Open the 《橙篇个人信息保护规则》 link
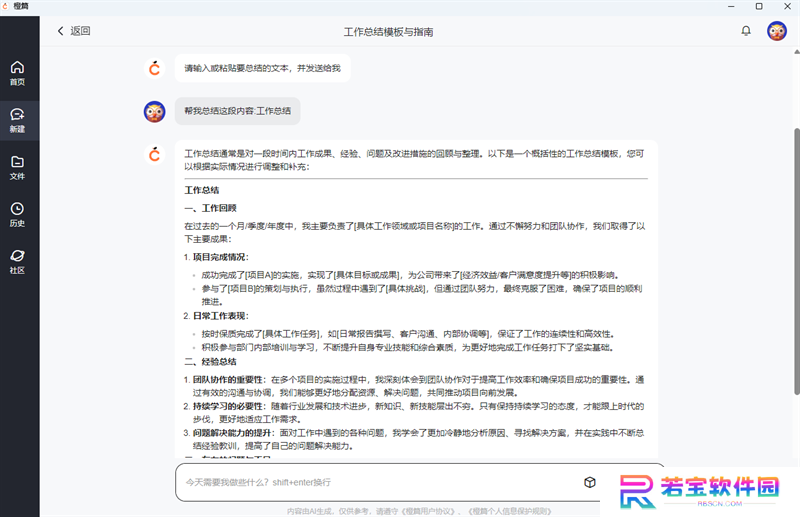 tap(509, 511)
